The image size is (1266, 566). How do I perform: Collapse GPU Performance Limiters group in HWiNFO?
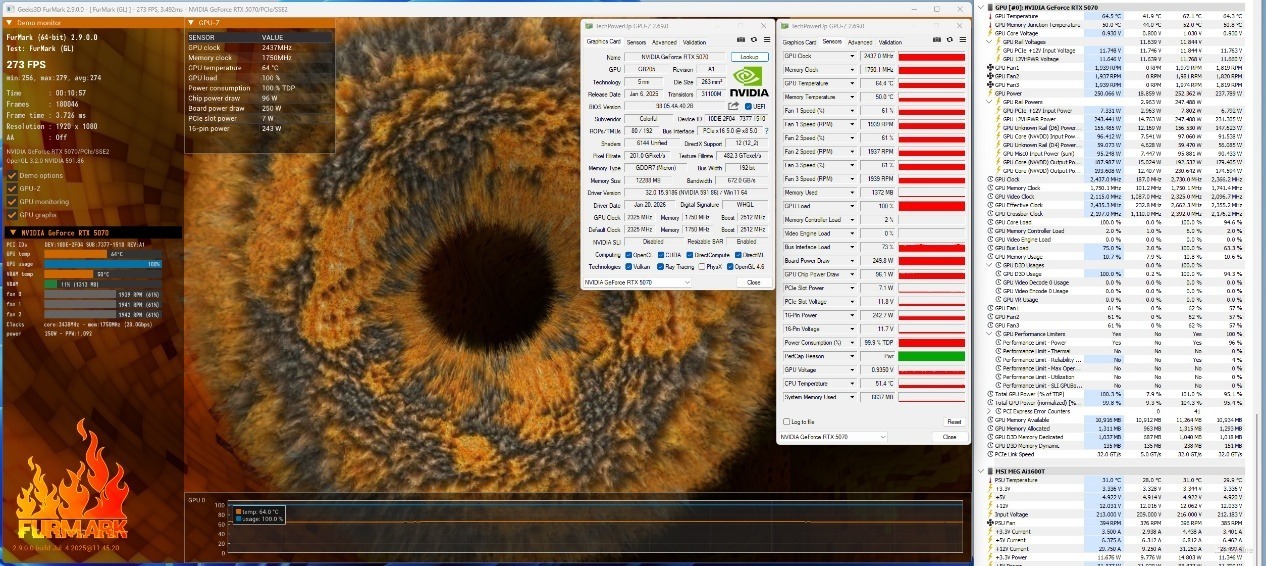990,334
